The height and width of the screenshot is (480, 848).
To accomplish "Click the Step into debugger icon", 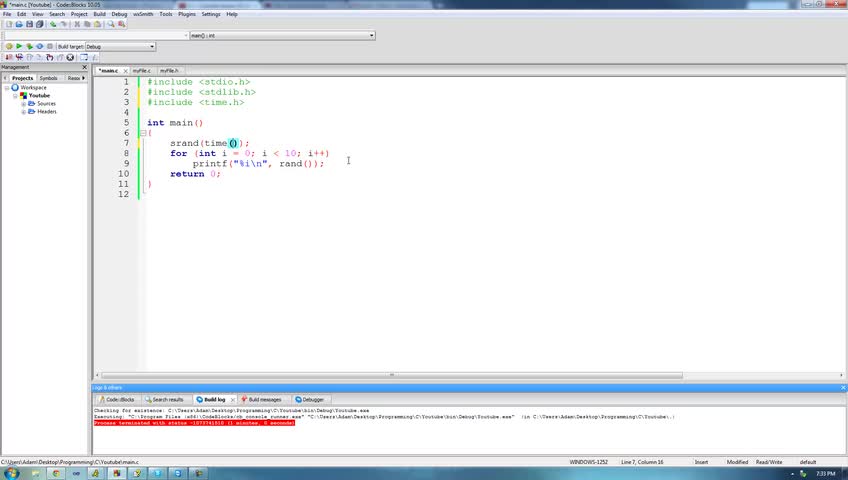I will click(50, 57).
